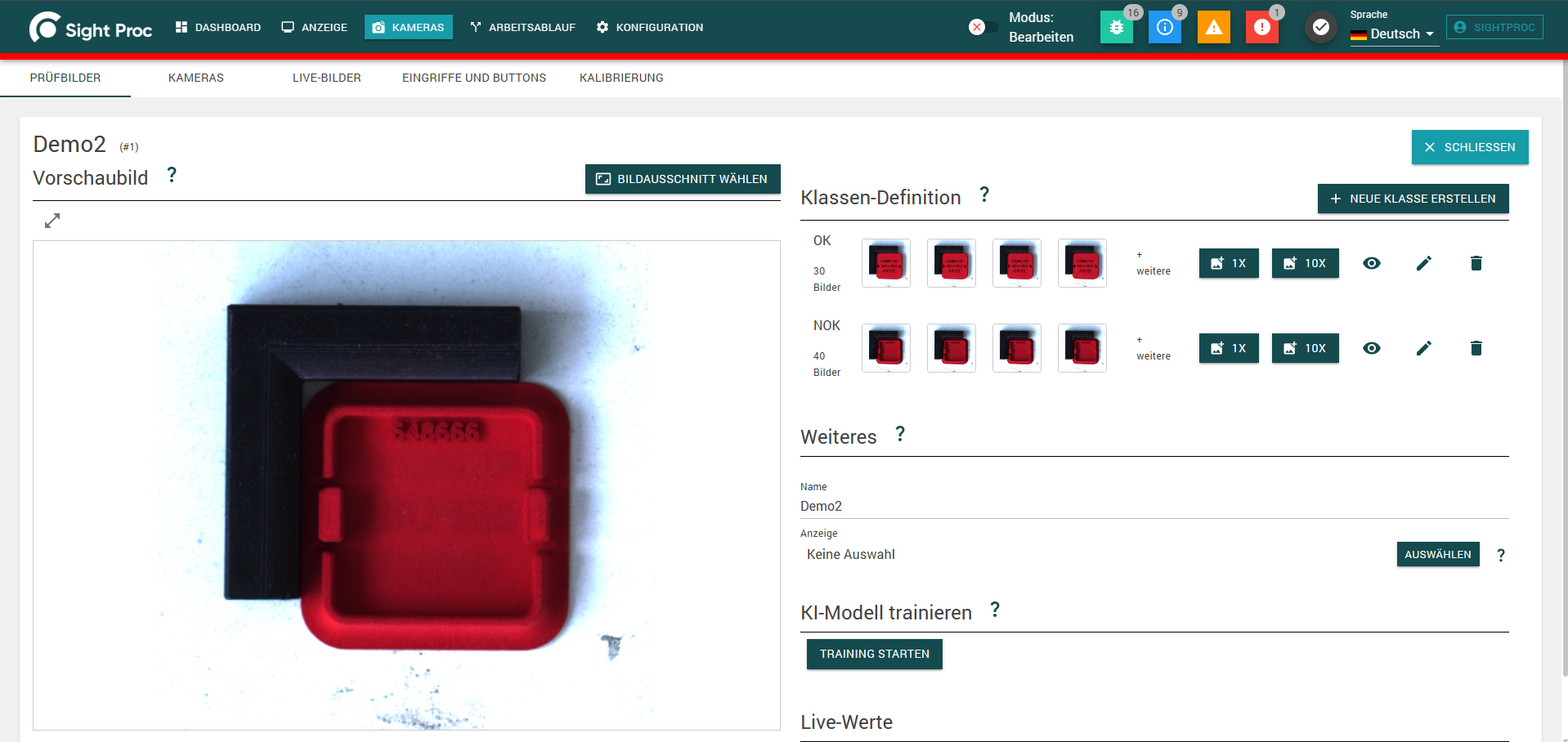Edit the OK class with the pencil
This screenshot has width=1568, height=742.
(x=1424, y=263)
